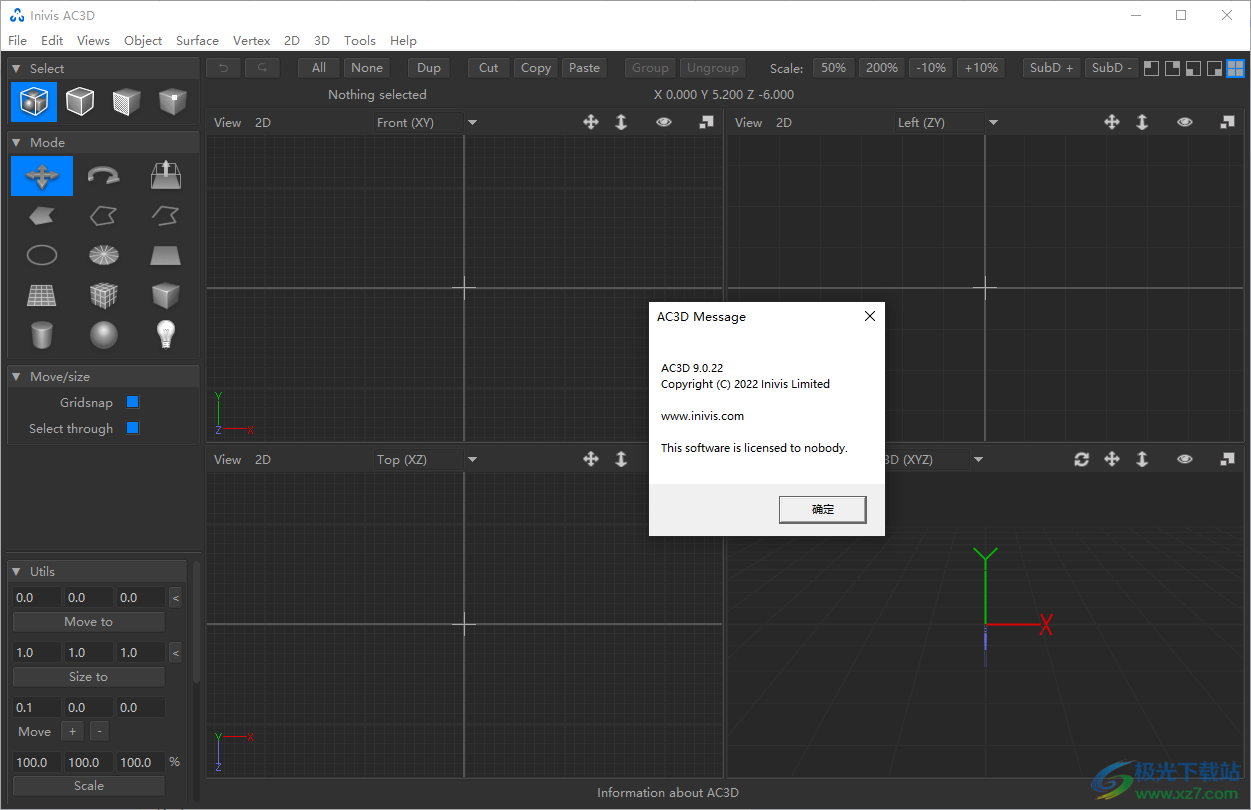Close the AC3D Message dialog

tap(869, 316)
